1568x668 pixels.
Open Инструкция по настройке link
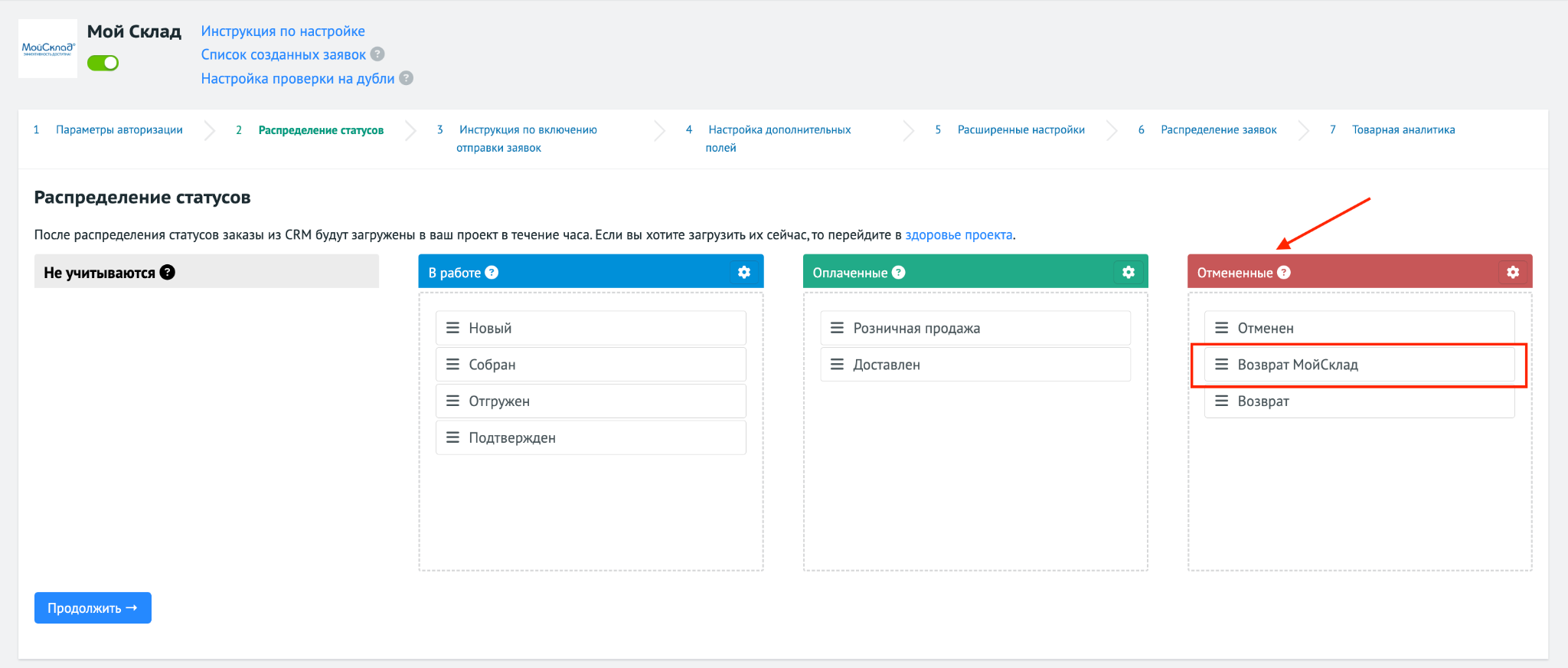tap(283, 31)
